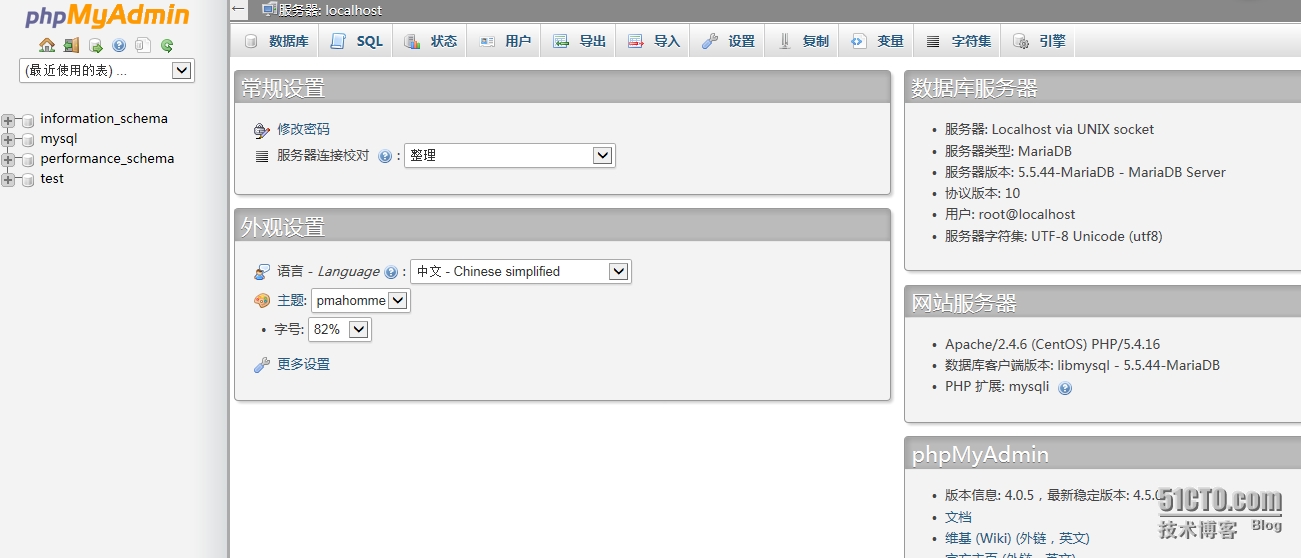The image size is (1301, 558).
Task: Switch to the SQL tab
Action: 357,41
